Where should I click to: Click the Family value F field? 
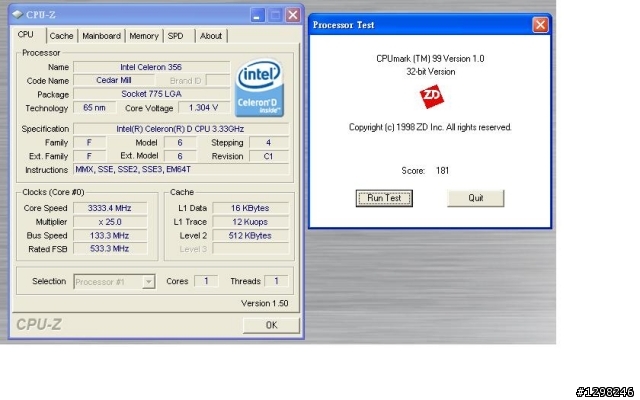pyautogui.click(x=89, y=142)
